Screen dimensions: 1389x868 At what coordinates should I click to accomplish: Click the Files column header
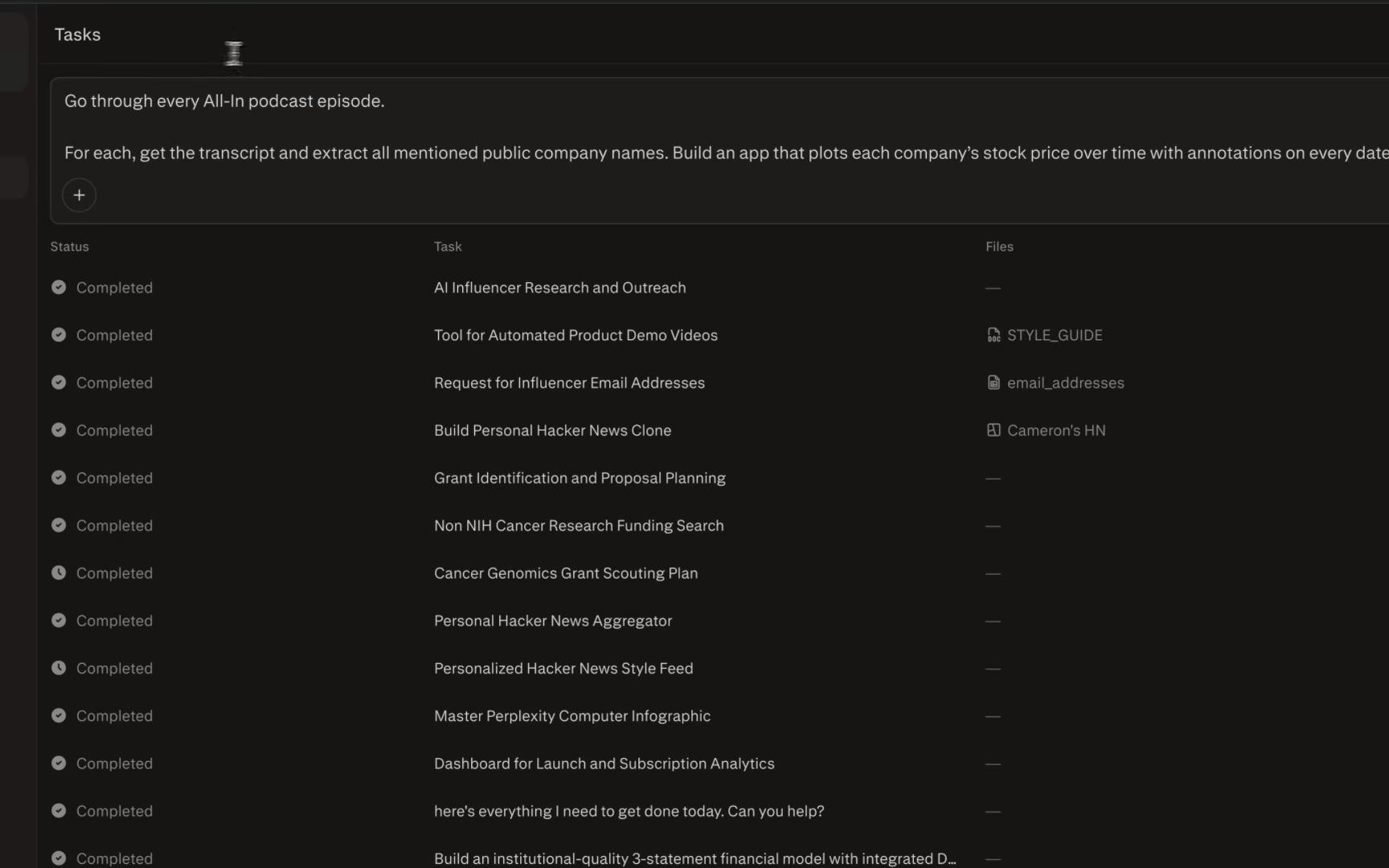click(999, 247)
